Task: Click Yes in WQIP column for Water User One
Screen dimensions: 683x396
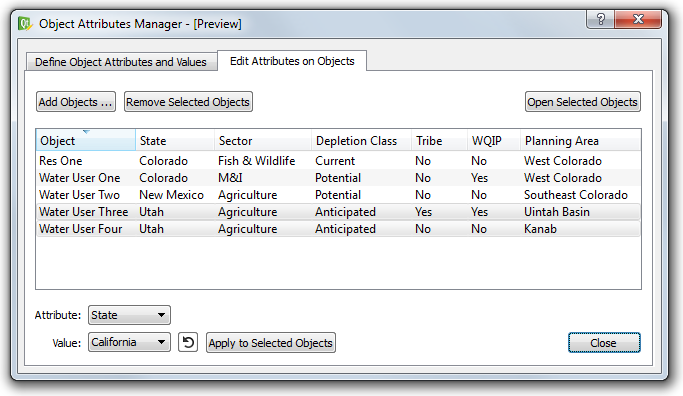Action: point(479,178)
